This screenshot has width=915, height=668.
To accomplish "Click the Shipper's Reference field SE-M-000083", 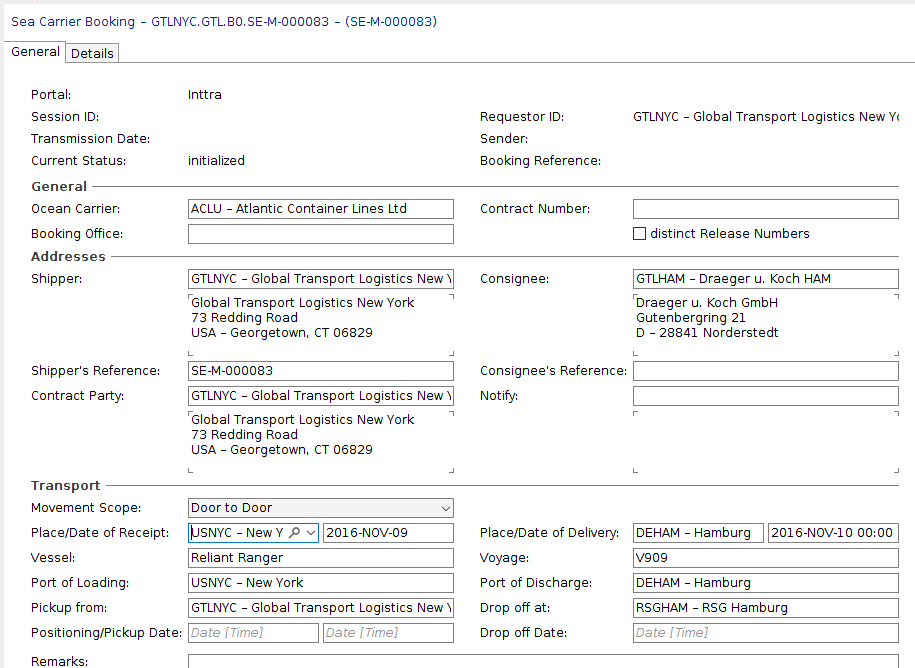I will tap(320, 371).
